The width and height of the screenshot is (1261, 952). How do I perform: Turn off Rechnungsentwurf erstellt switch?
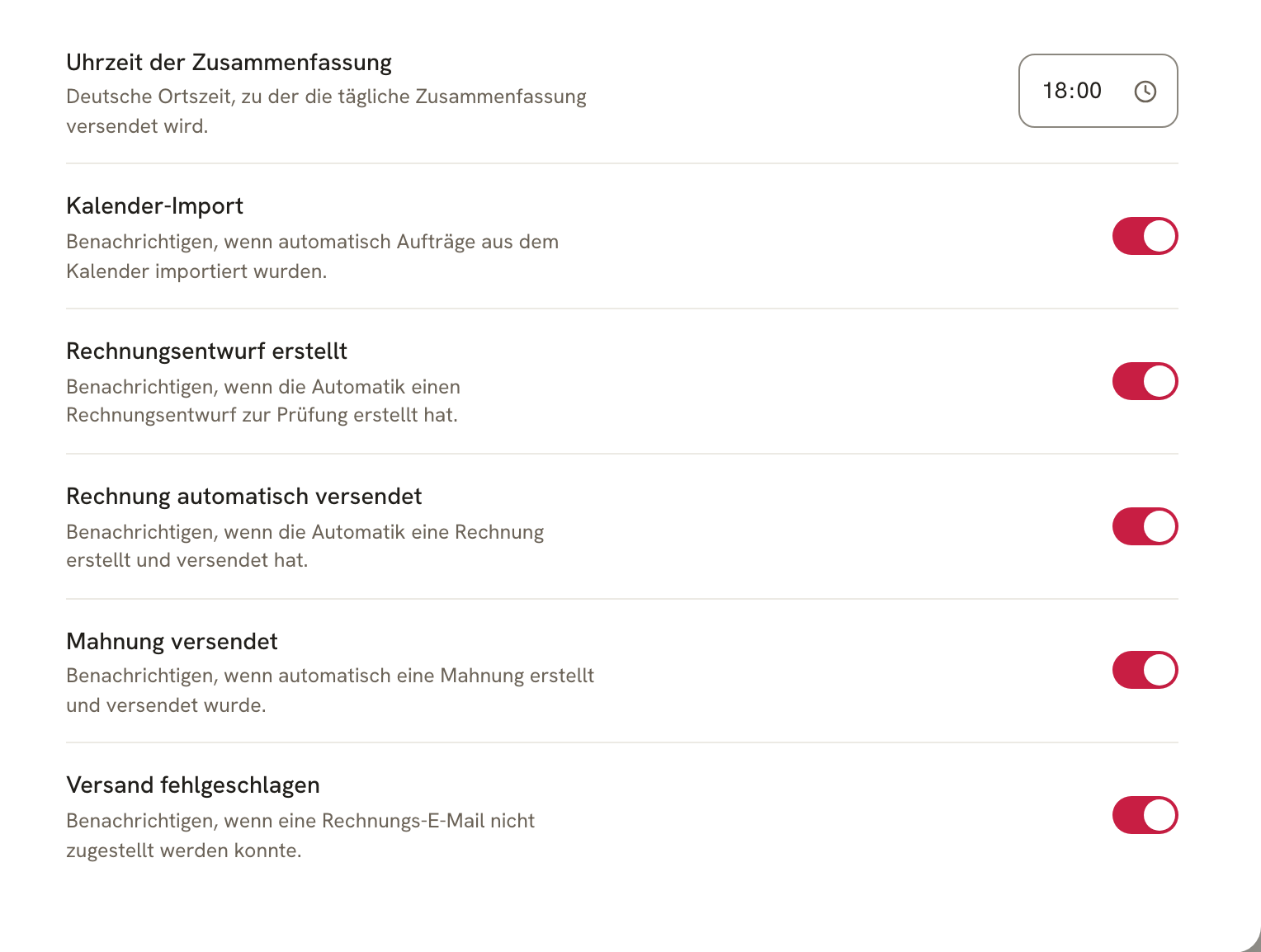click(1145, 381)
